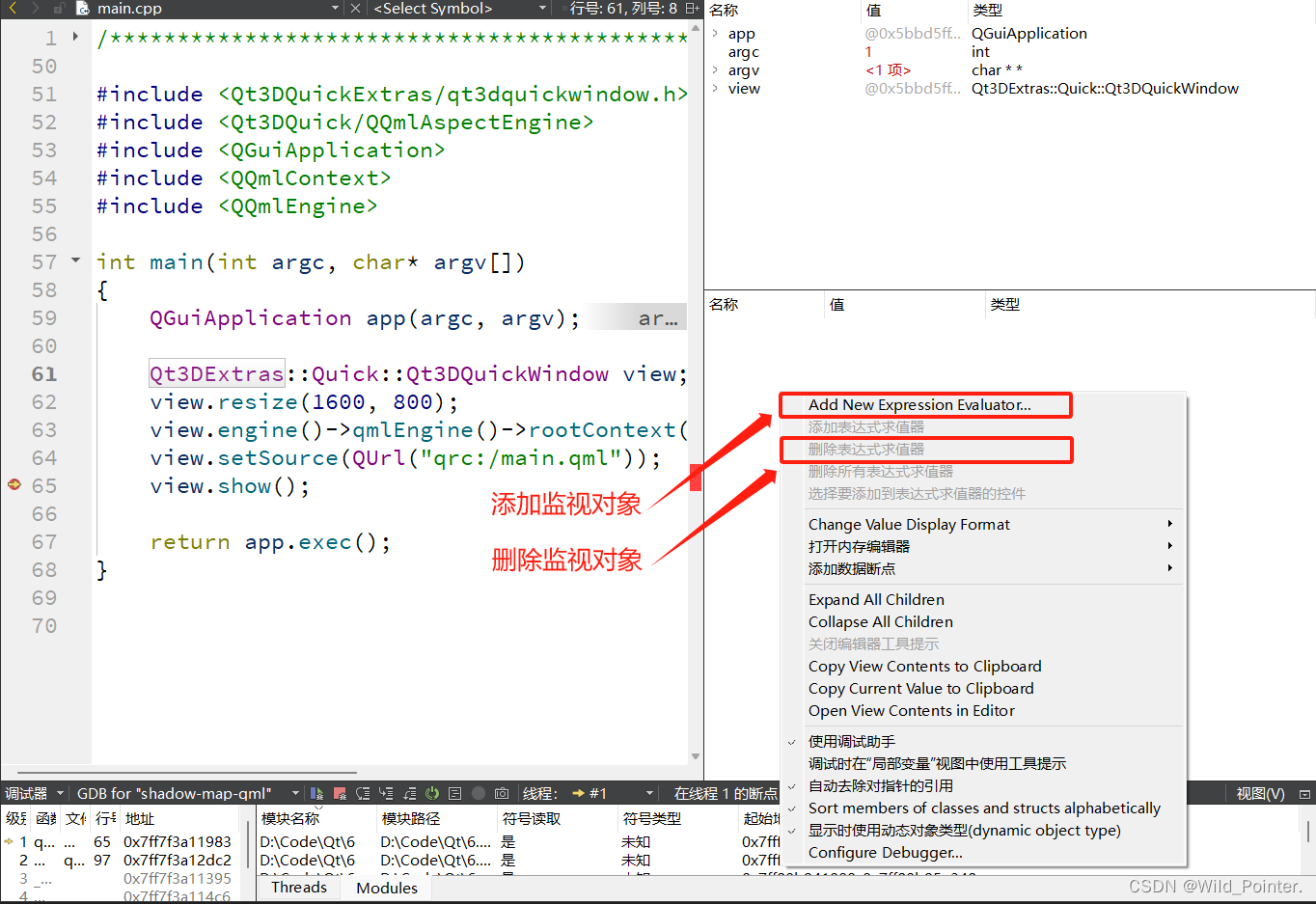Viewport: 1316px width, 904px height.
Task: Click the 在线程 1 的断点 status label
Action: (726, 793)
